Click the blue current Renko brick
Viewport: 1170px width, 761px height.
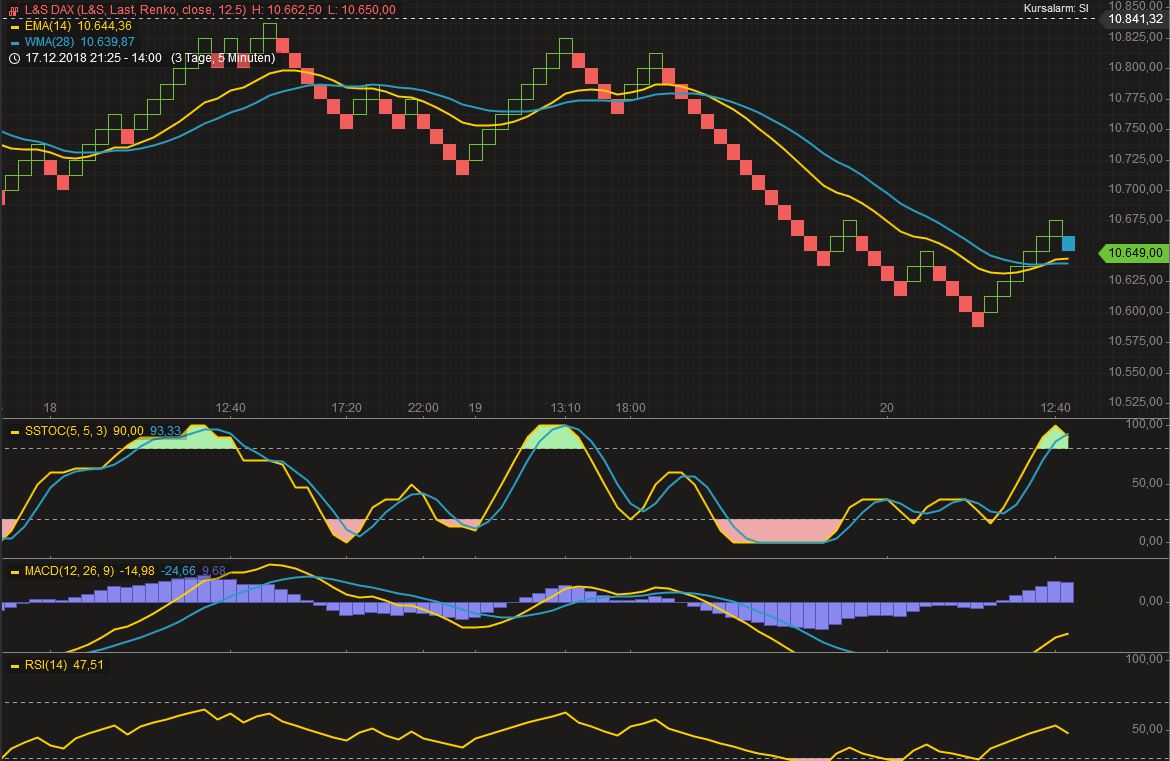tap(1069, 243)
